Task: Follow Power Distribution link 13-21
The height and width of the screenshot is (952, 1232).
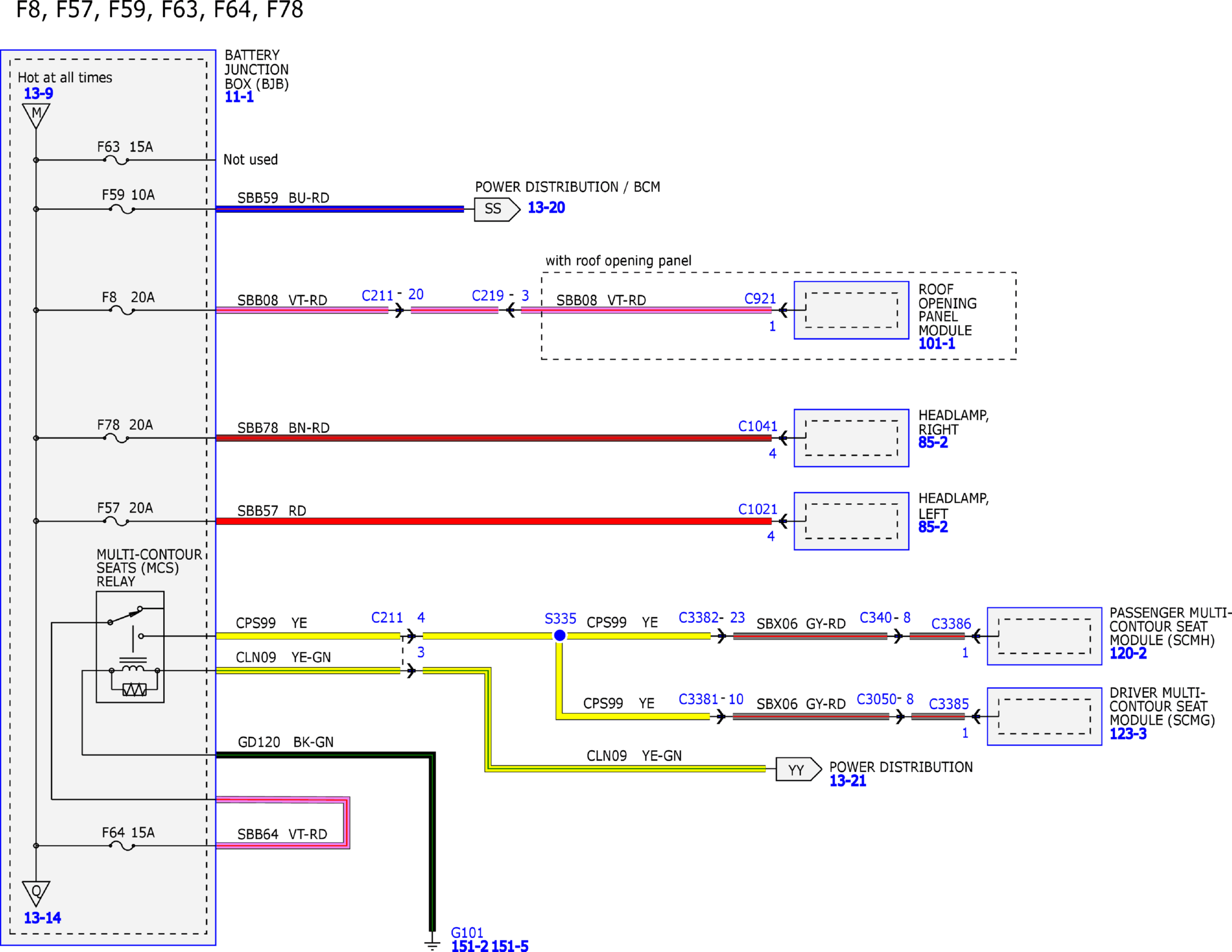Action: (847, 781)
